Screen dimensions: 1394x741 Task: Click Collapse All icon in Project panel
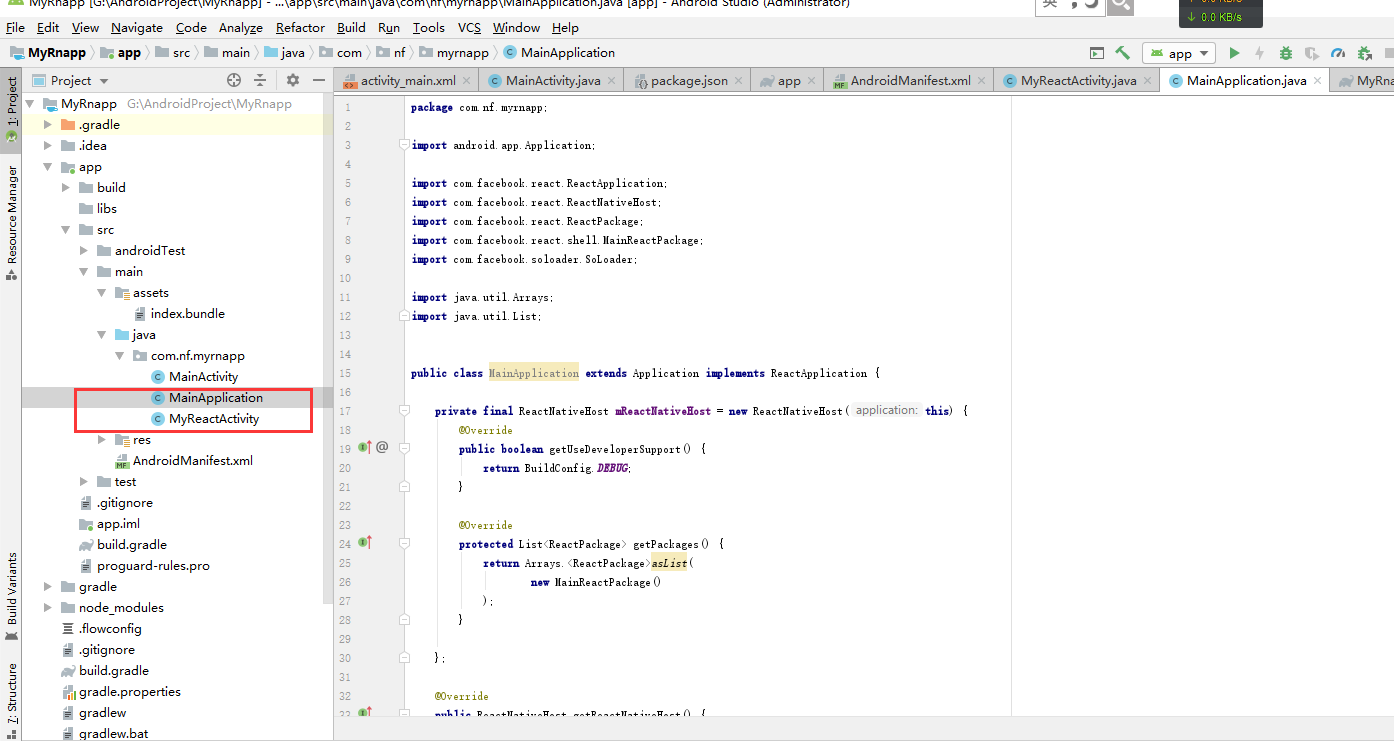point(260,80)
